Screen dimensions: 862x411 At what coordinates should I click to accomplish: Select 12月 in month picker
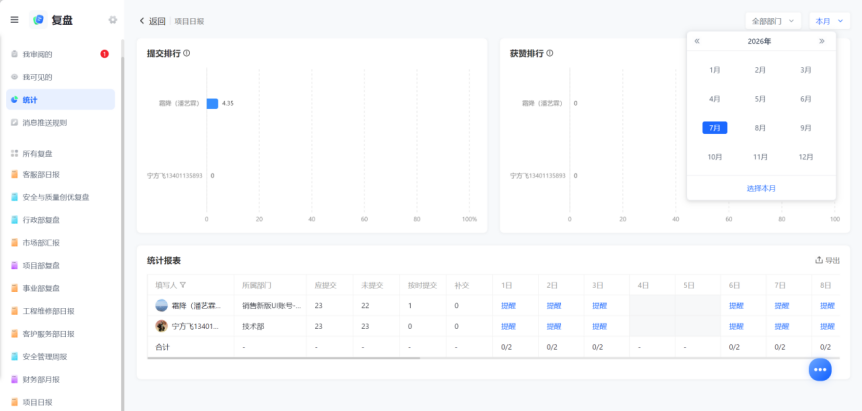[x=806, y=157]
